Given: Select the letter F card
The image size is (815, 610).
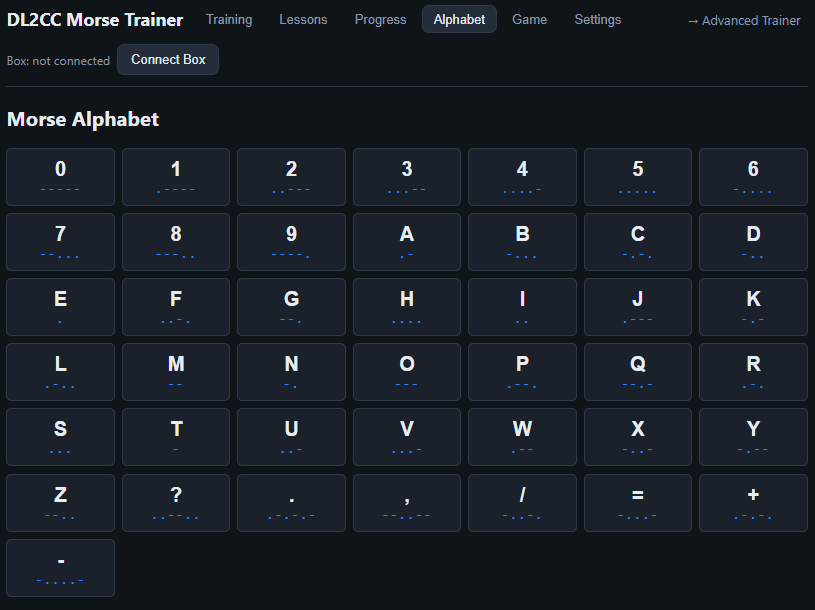Looking at the screenshot, I should point(176,307).
